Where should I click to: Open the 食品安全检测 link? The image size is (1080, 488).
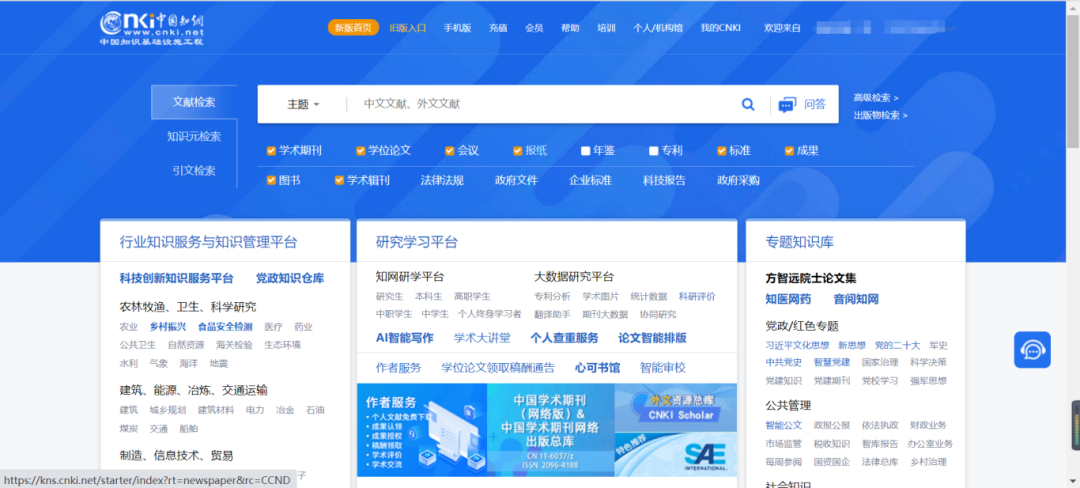(x=225, y=326)
